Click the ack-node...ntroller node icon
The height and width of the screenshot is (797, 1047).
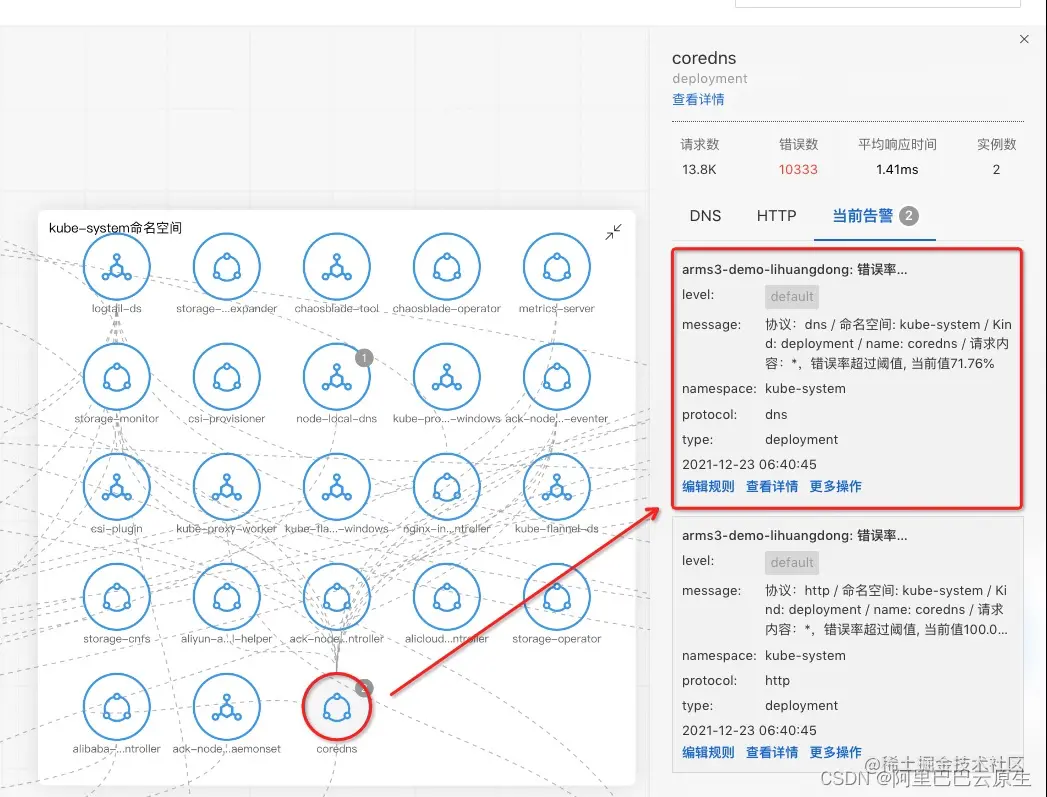pos(337,597)
